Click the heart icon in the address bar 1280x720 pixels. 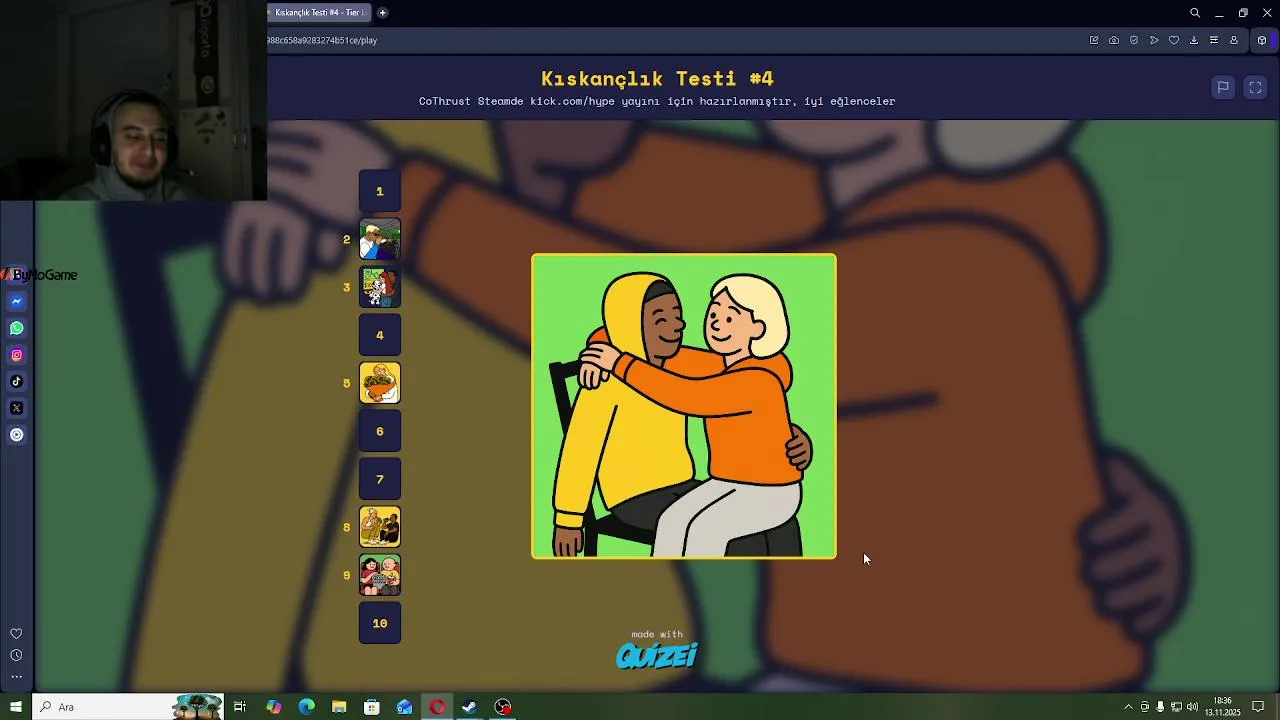pyautogui.click(x=1174, y=40)
